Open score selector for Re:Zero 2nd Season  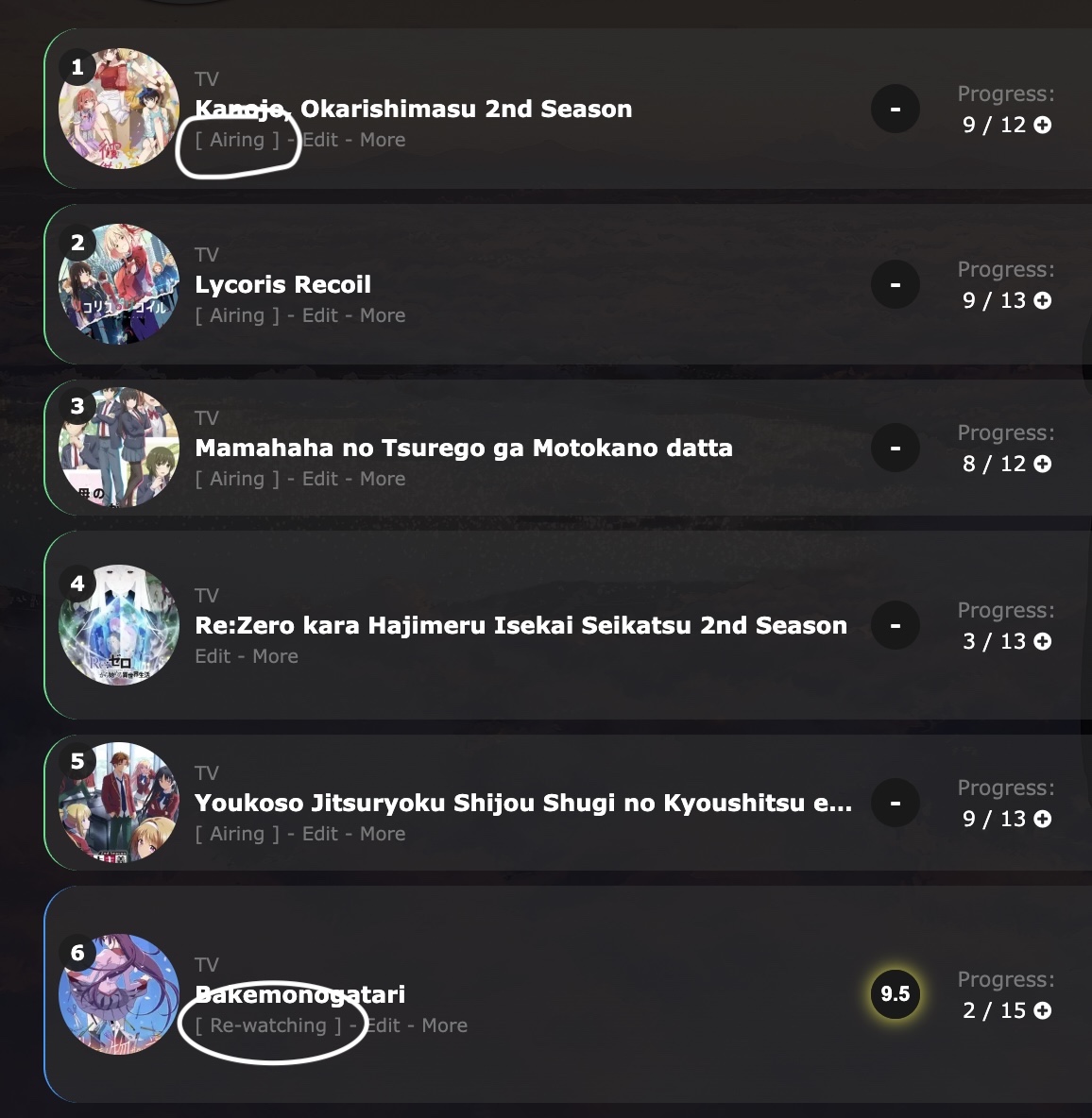pyautogui.click(x=896, y=625)
